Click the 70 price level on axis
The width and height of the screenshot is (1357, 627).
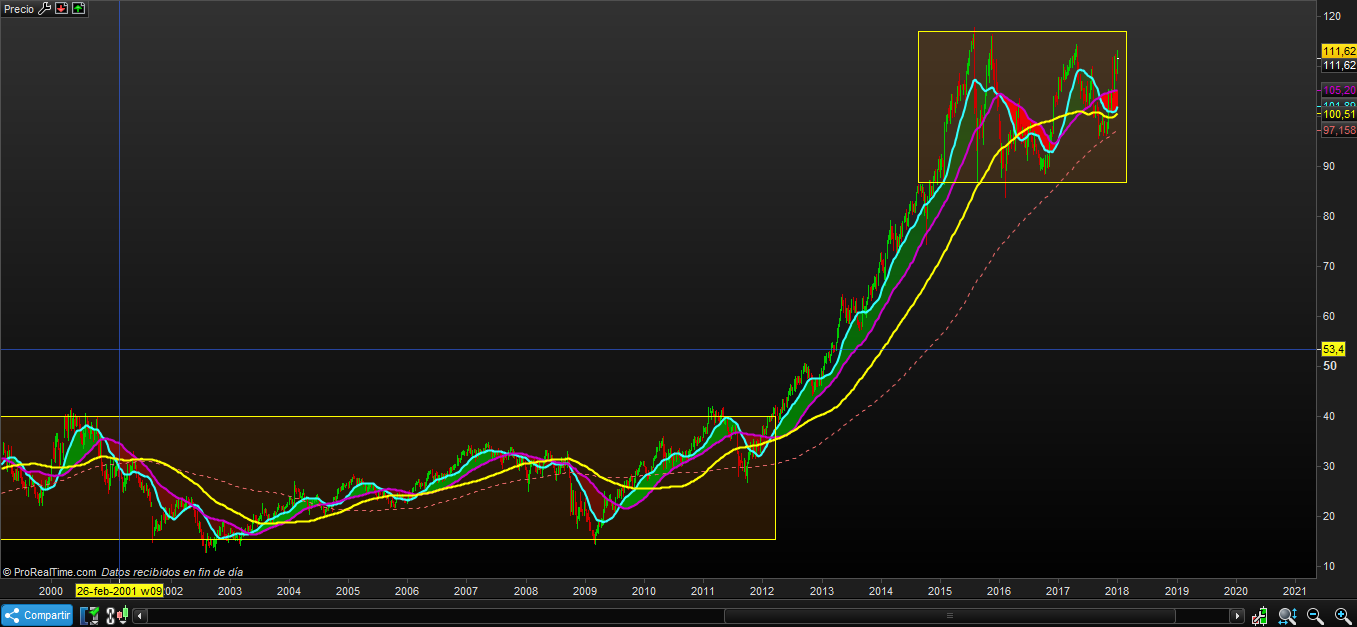pos(1329,266)
